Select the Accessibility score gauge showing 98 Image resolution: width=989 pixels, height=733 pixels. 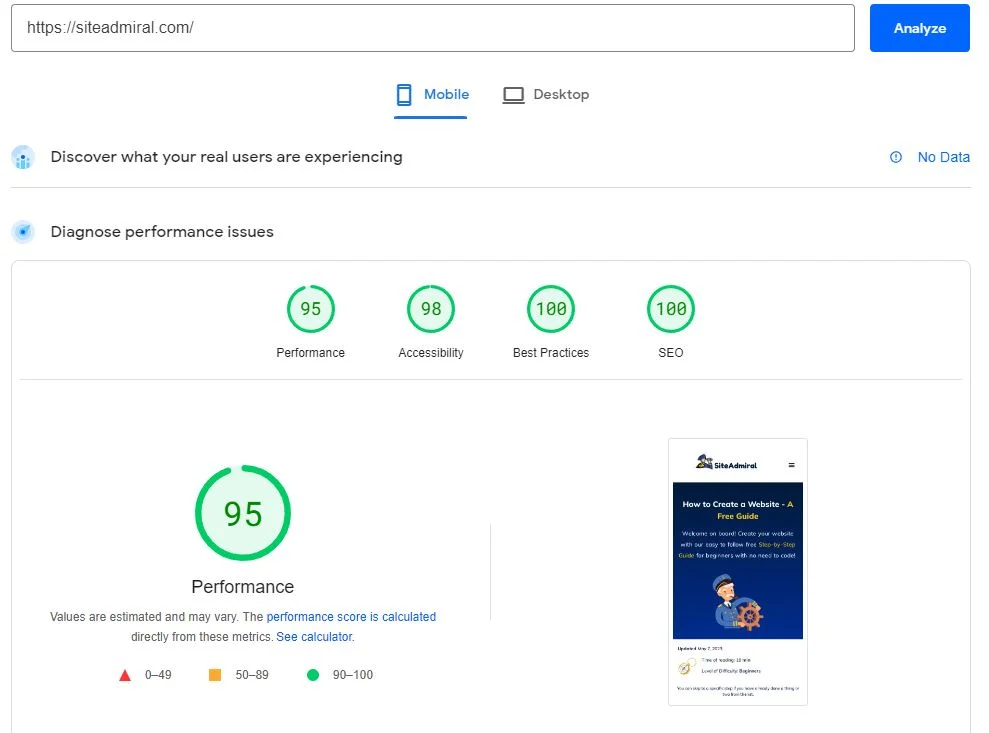click(430, 309)
